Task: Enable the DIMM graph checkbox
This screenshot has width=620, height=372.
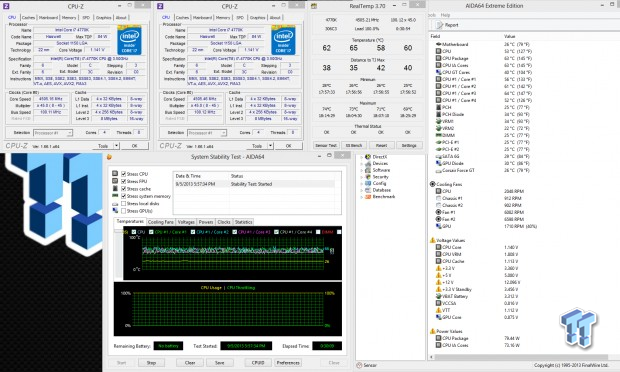Action: [x=318, y=232]
